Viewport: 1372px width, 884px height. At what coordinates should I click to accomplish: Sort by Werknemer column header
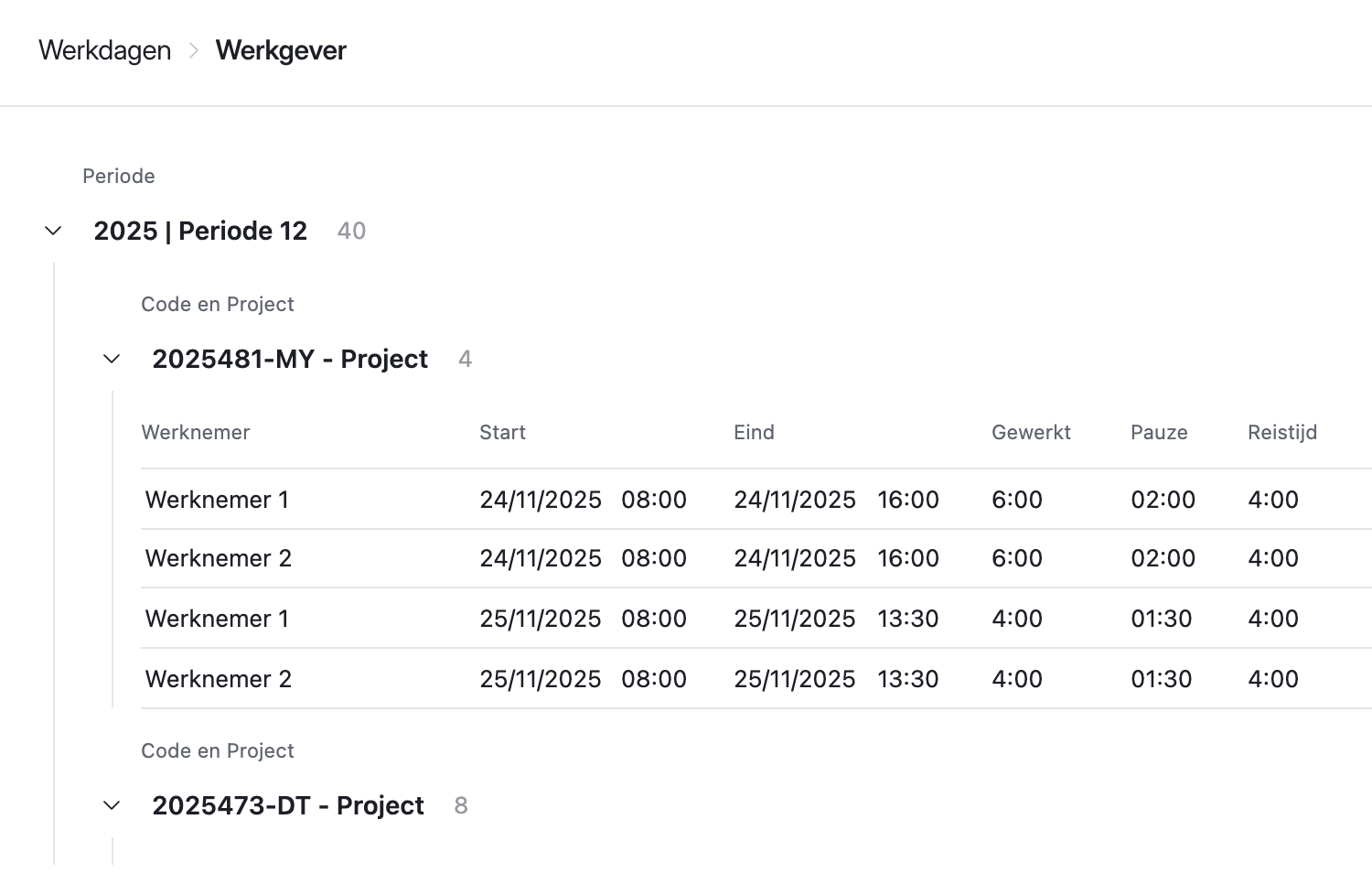pyautogui.click(x=196, y=432)
